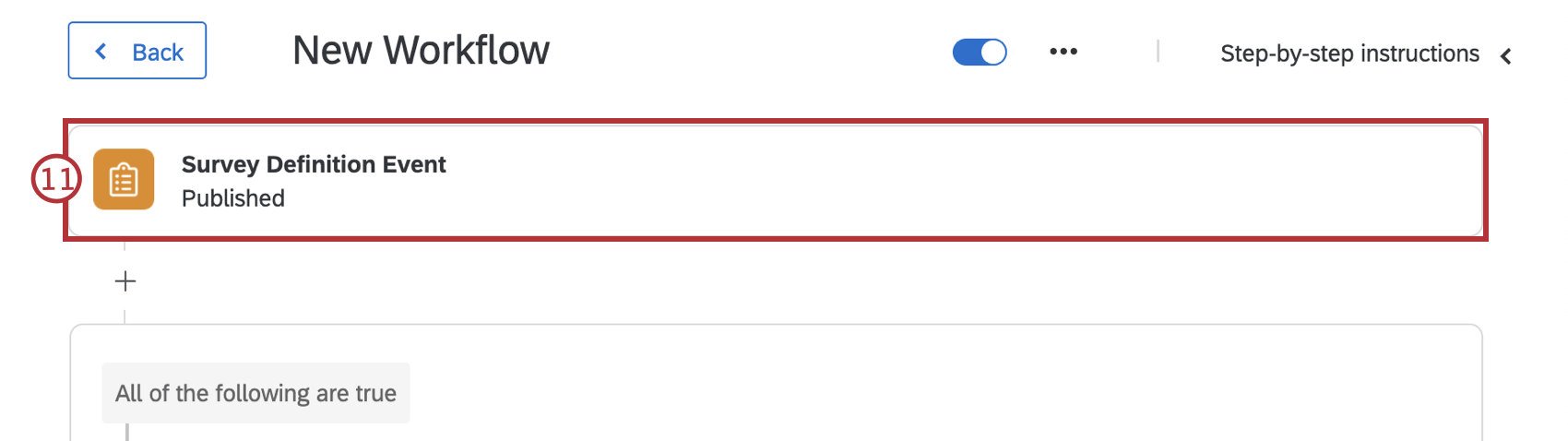Click the condition group left border line
Screen dimensions: 1568x441
pyautogui.click(x=127, y=432)
